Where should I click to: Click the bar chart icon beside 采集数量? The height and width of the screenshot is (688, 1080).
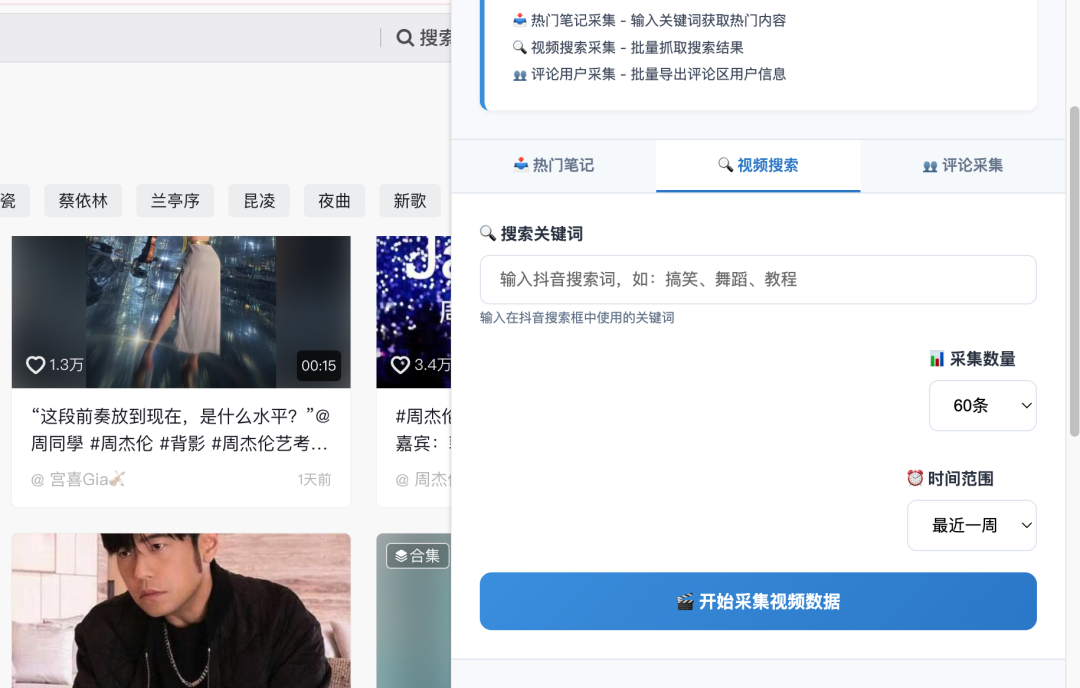click(x=937, y=359)
